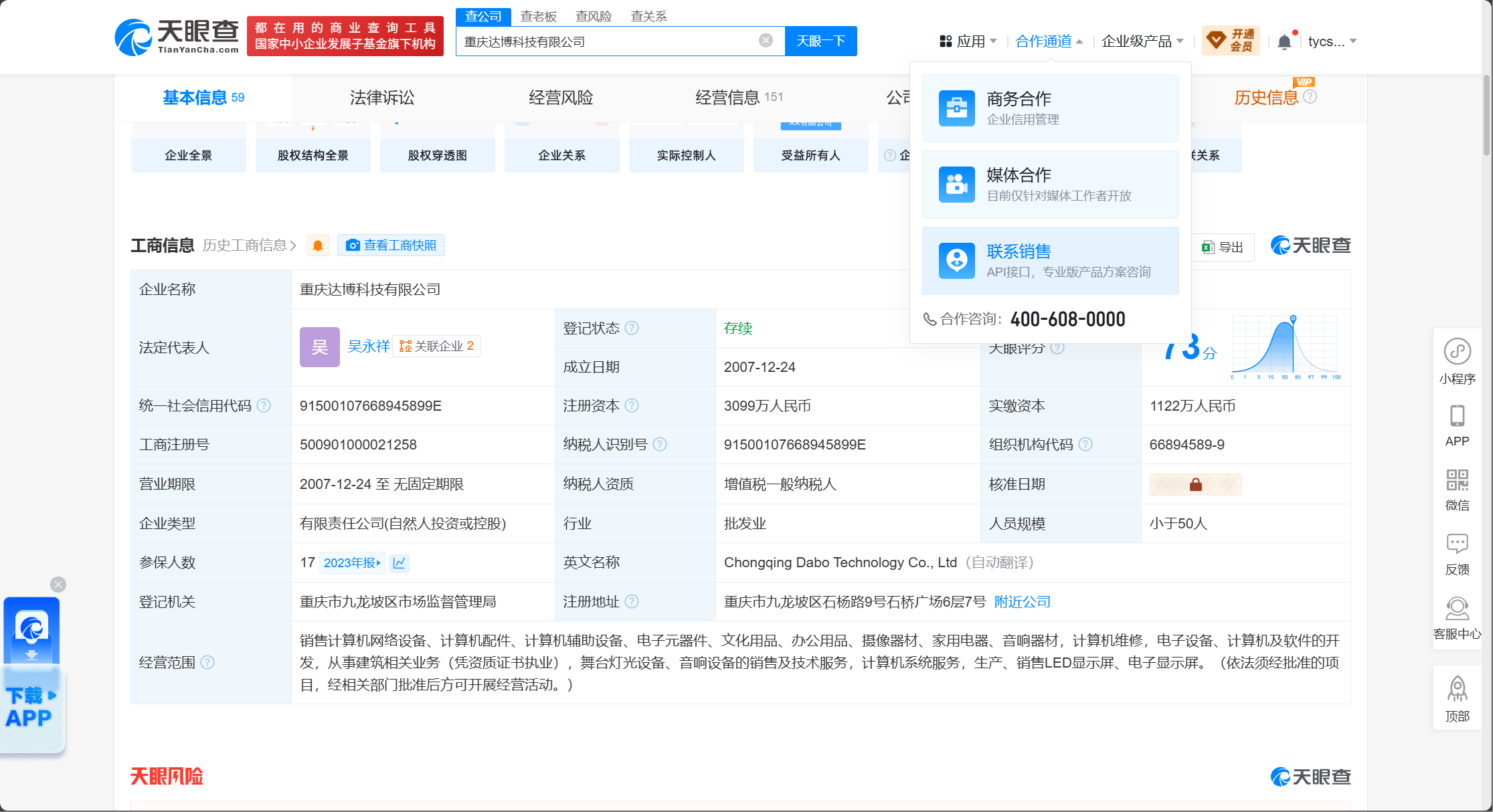Click help icon beside 注册地址
Screen dimensions: 1493x812
pyautogui.click(x=632, y=601)
